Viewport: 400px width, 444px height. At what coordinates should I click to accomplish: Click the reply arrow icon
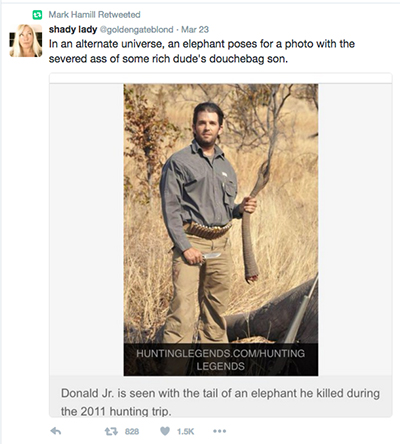coord(56,431)
